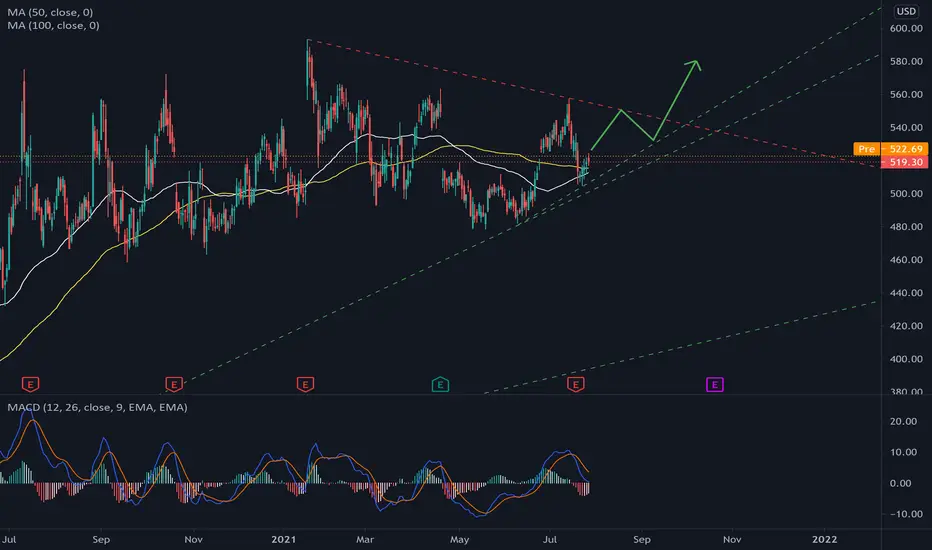Click the earnings marker below July 2020
Viewport: 932px width, 550px height.
click(x=30, y=385)
